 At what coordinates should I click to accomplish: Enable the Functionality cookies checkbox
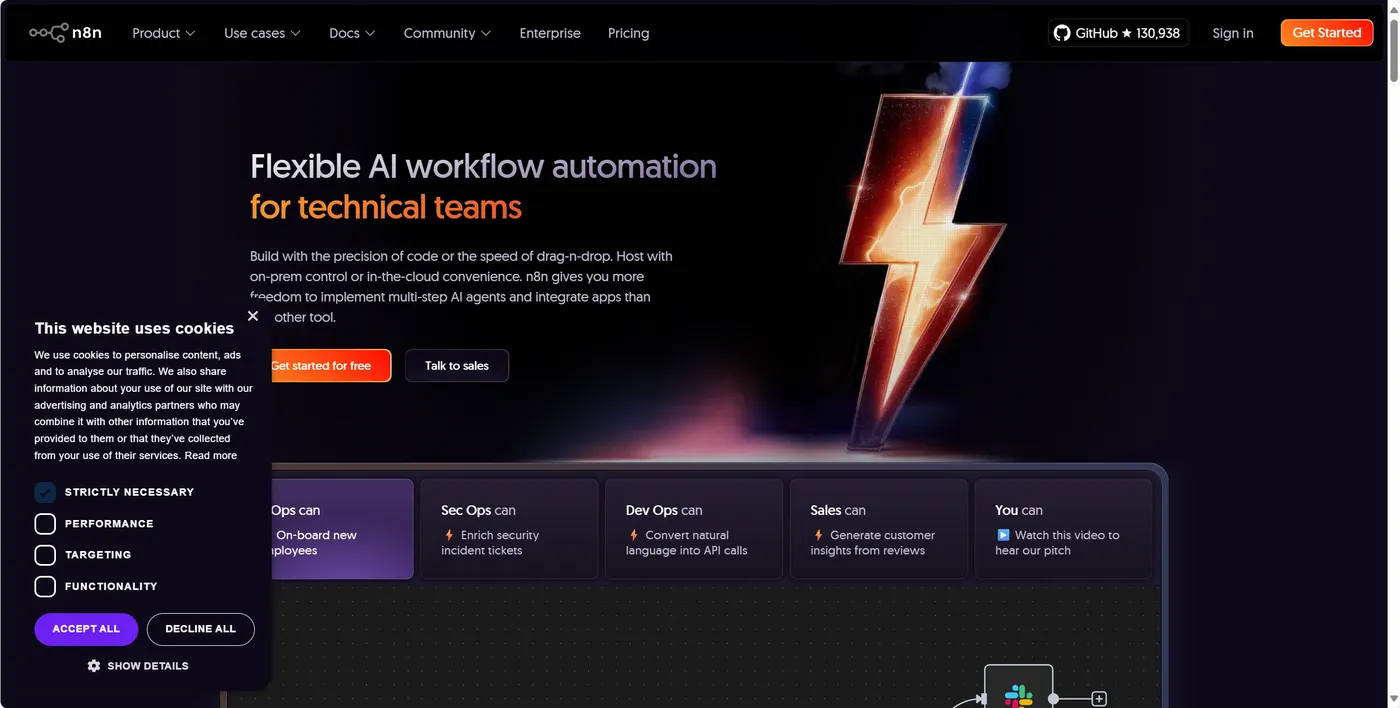[x=45, y=587]
